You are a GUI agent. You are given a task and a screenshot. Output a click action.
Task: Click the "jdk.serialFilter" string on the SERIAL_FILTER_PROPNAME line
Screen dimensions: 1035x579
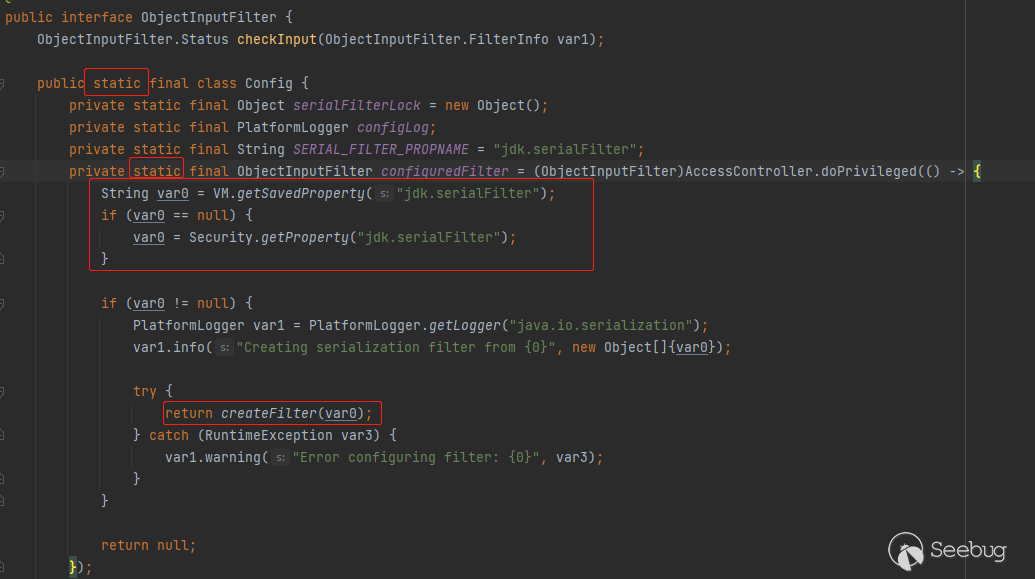[564, 150]
